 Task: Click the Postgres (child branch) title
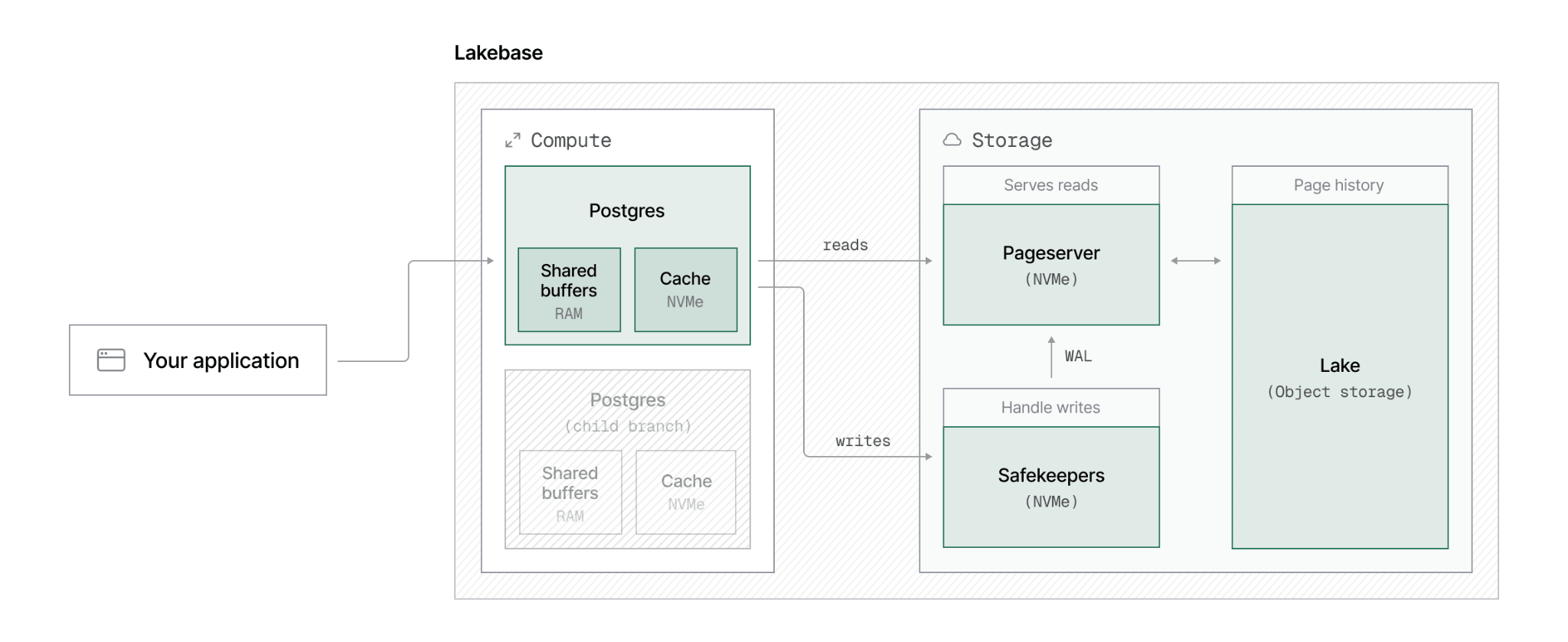(x=628, y=412)
